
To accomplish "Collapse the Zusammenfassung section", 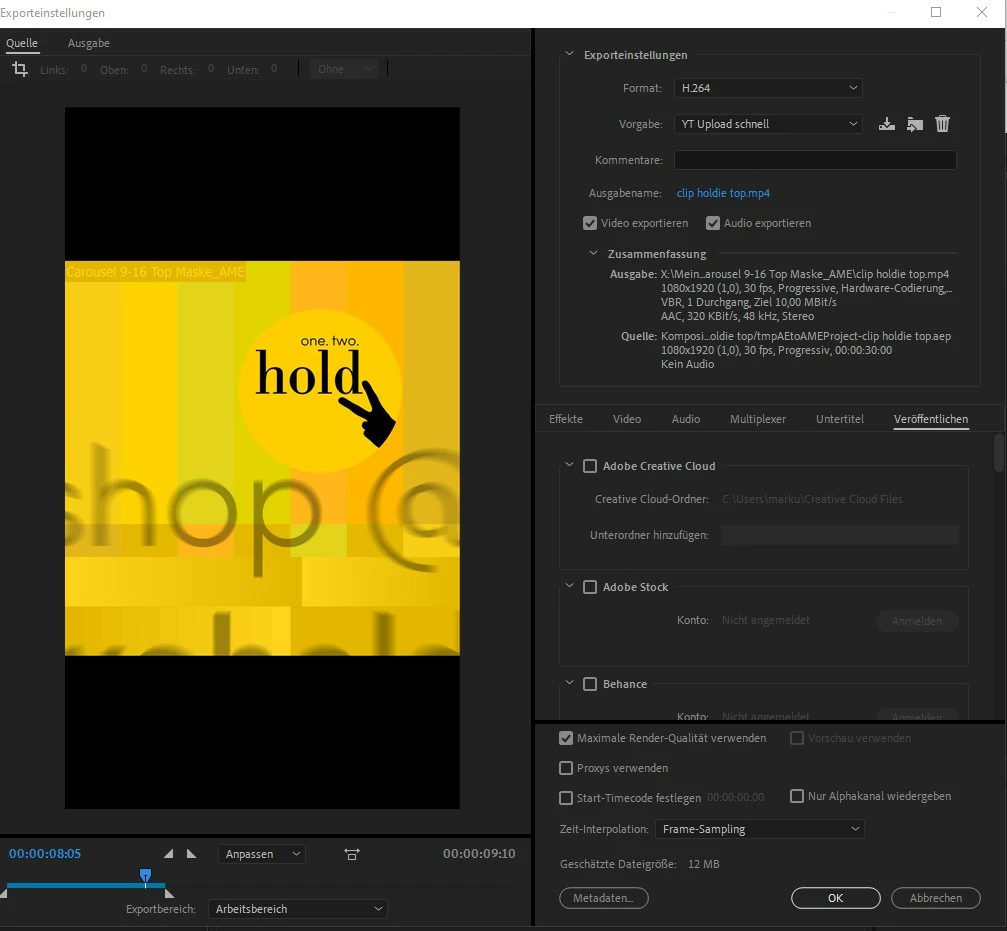I will point(593,254).
